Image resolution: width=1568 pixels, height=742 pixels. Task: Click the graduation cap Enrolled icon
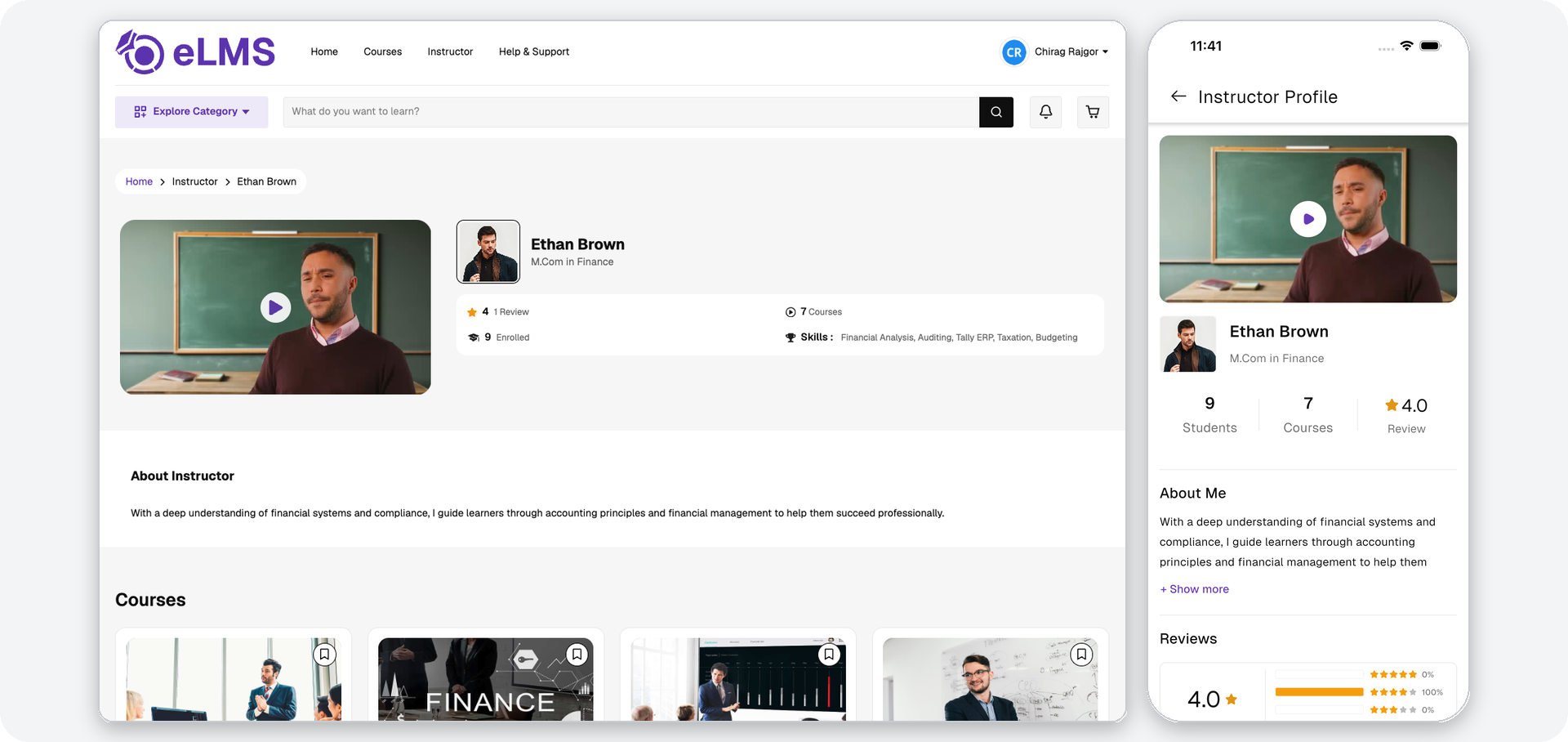(474, 337)
